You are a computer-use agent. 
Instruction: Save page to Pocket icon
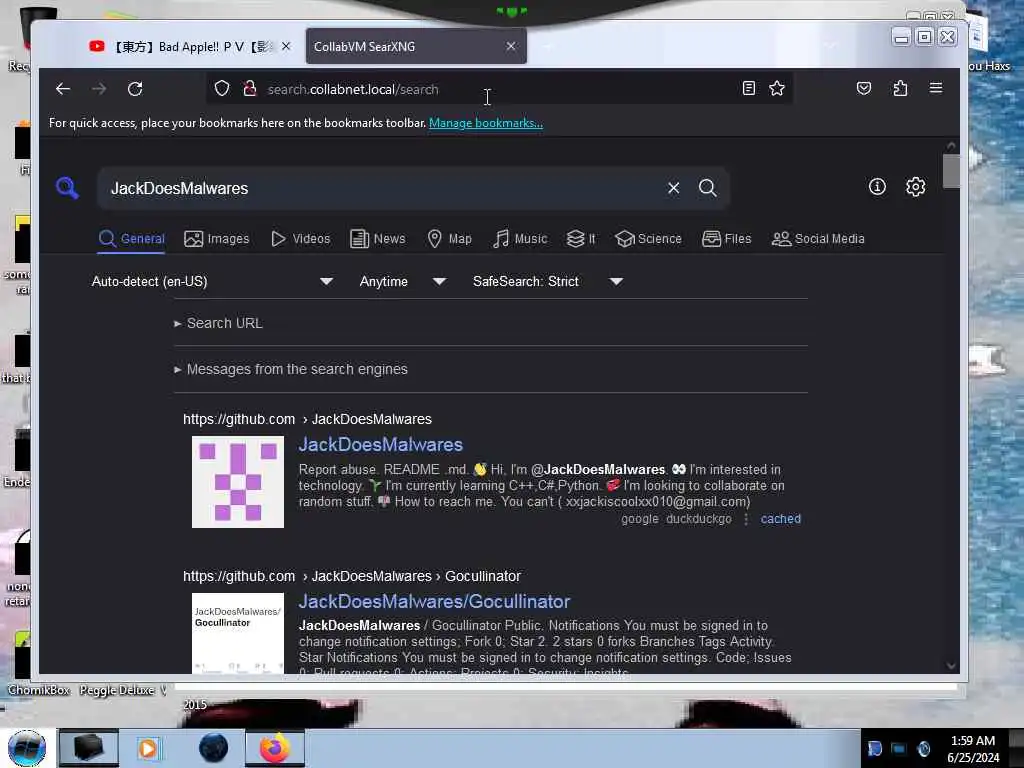tap(863, 88)
